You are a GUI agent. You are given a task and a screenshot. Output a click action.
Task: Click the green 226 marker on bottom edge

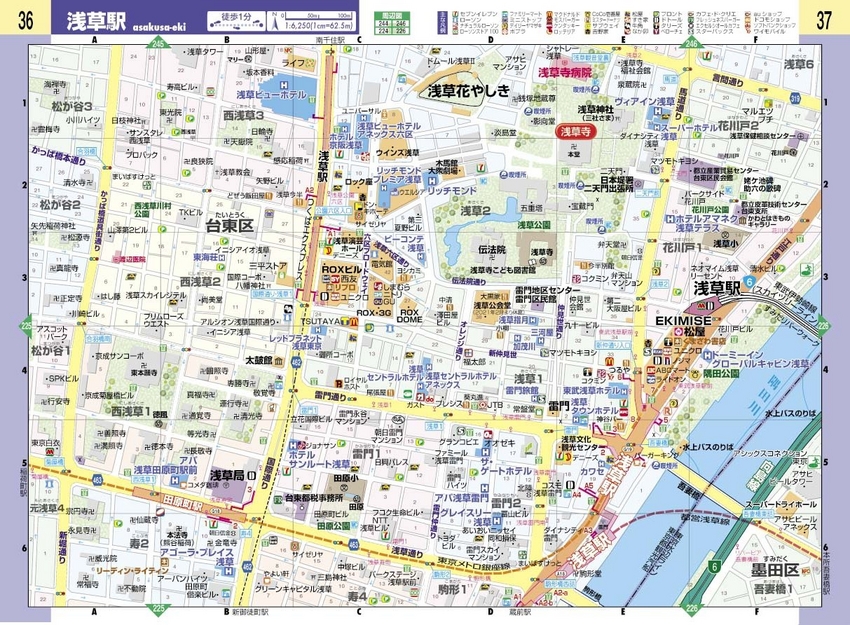pyautogui.click(x=691, y=609)
